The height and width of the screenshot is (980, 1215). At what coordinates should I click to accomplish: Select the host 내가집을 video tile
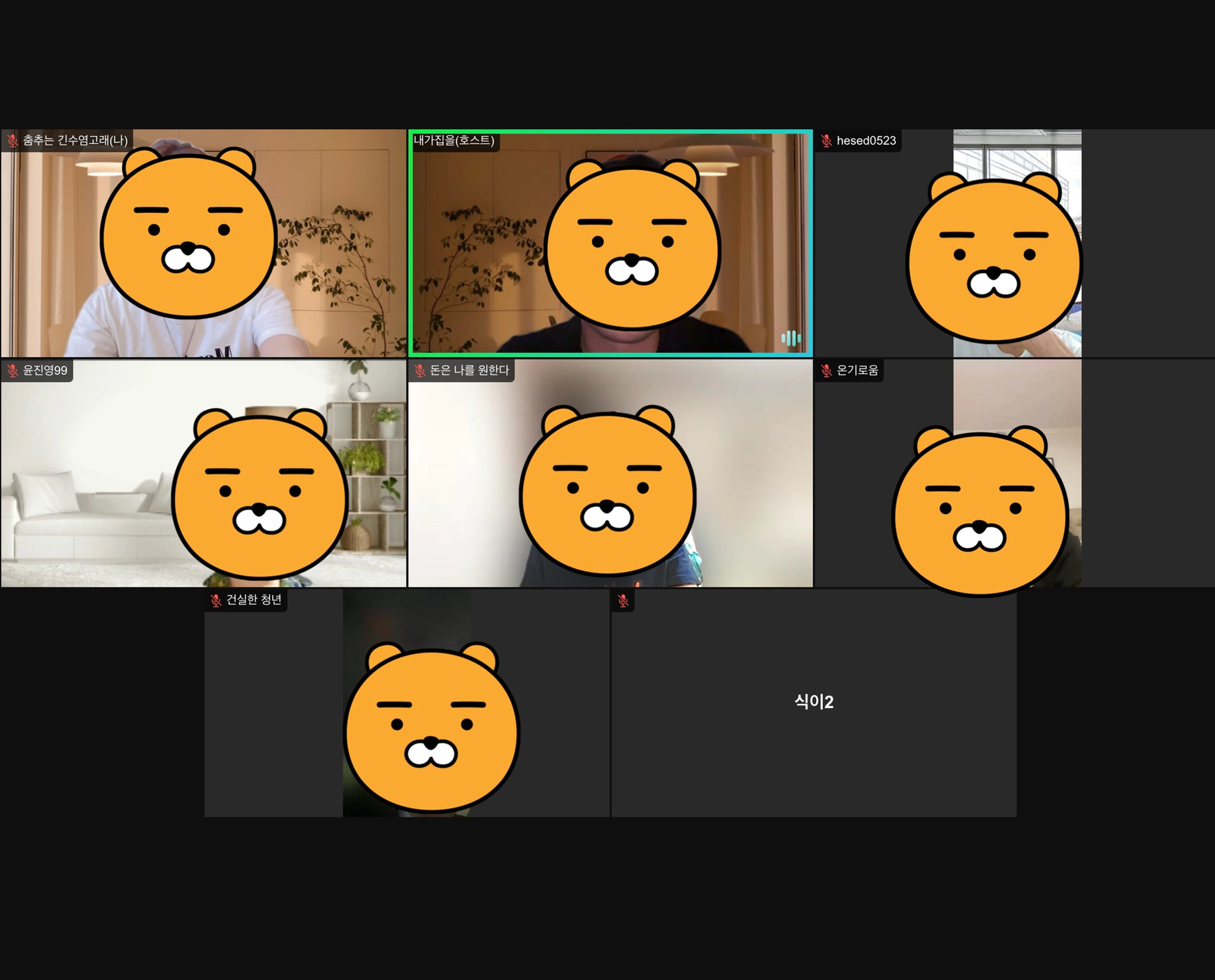610,243
